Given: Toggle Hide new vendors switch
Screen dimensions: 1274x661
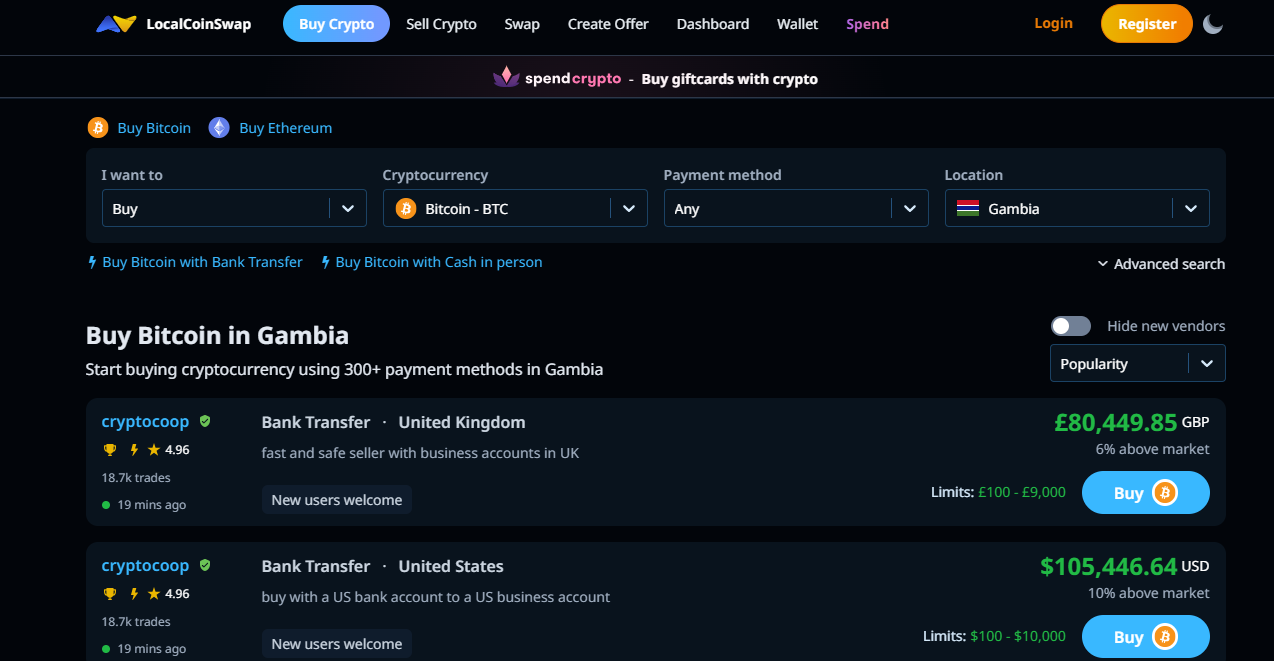Looking at the screenshot, I should tap(1070, 326).
